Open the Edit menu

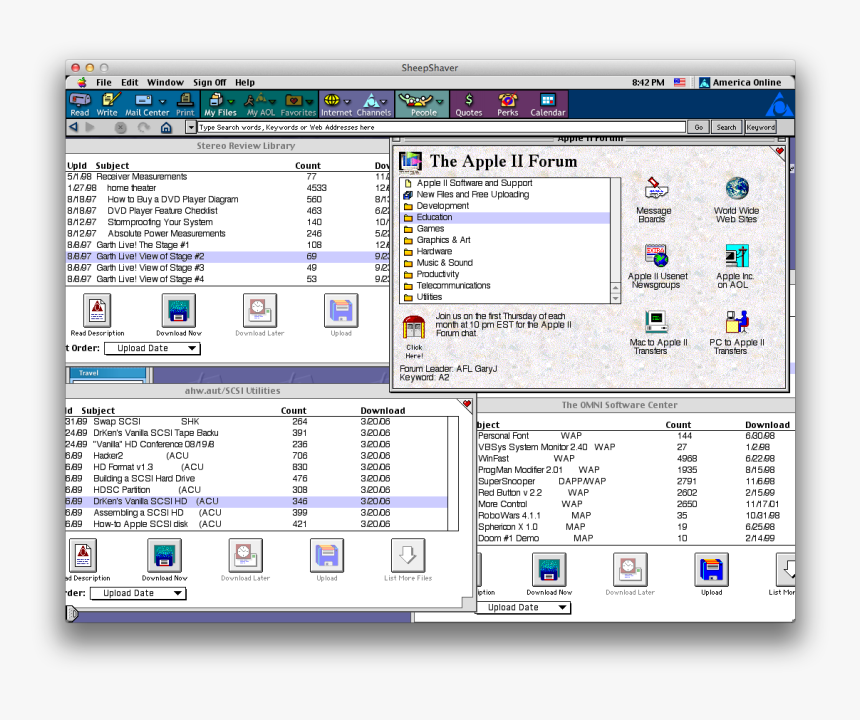129,82
